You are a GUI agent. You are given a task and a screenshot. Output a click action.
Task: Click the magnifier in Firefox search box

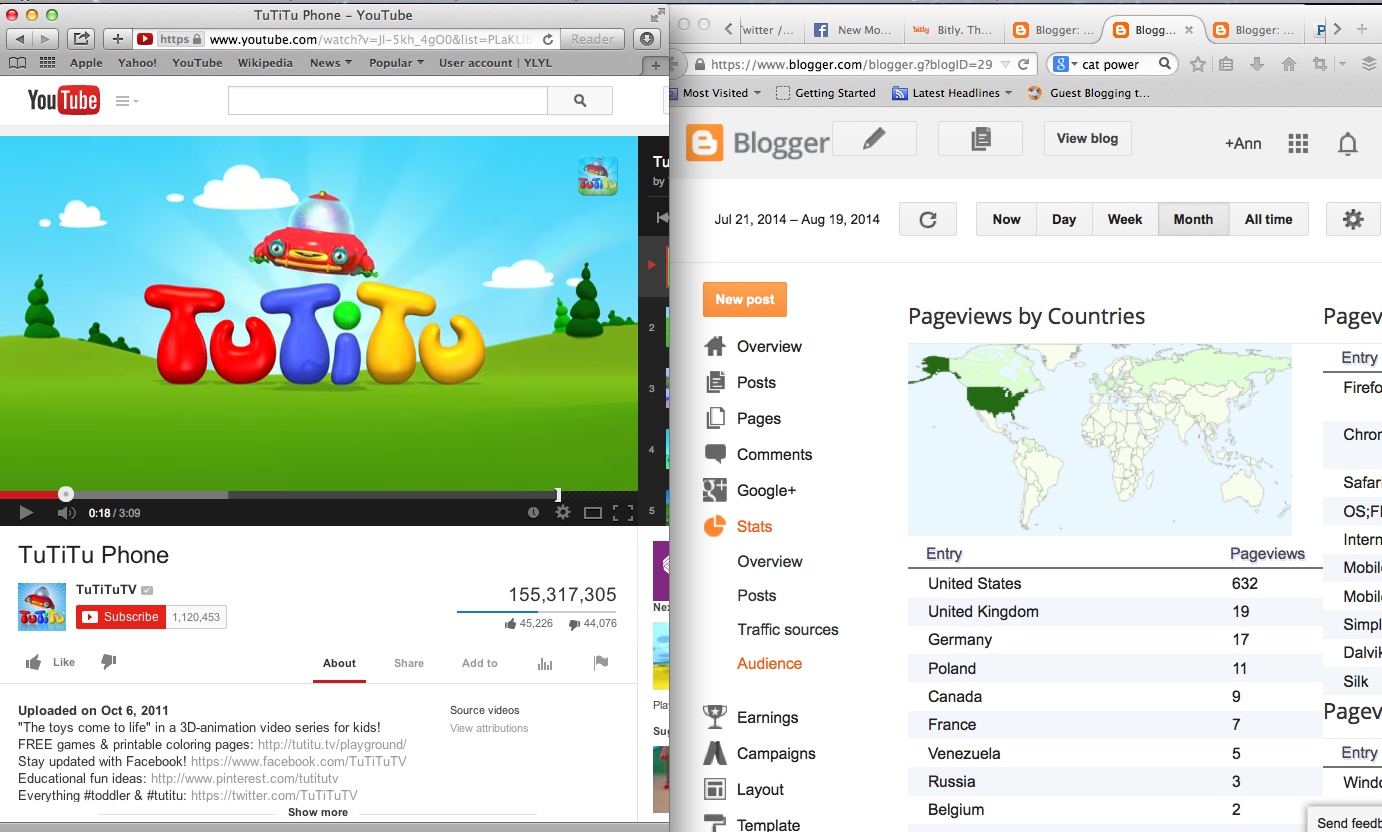pos(1165,64)
